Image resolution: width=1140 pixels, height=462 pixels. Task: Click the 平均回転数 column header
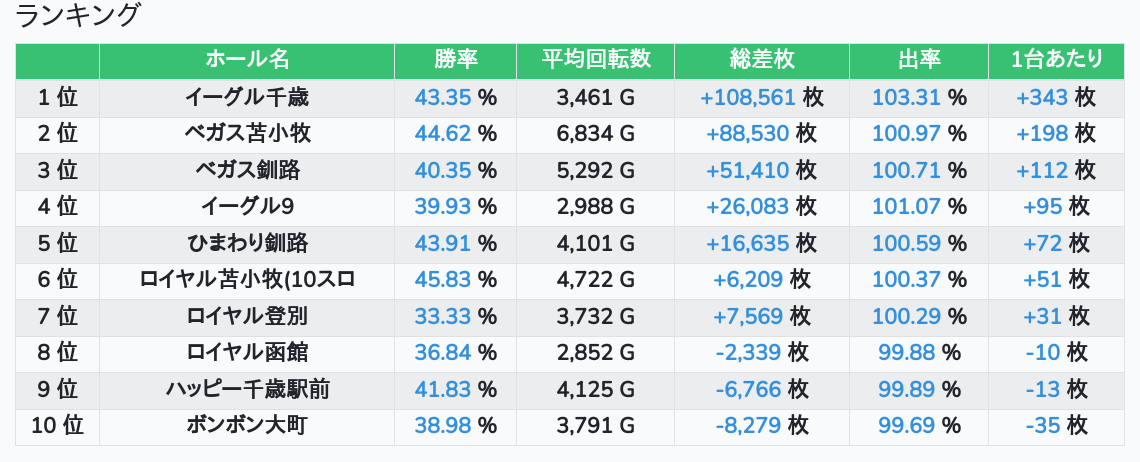595,60
